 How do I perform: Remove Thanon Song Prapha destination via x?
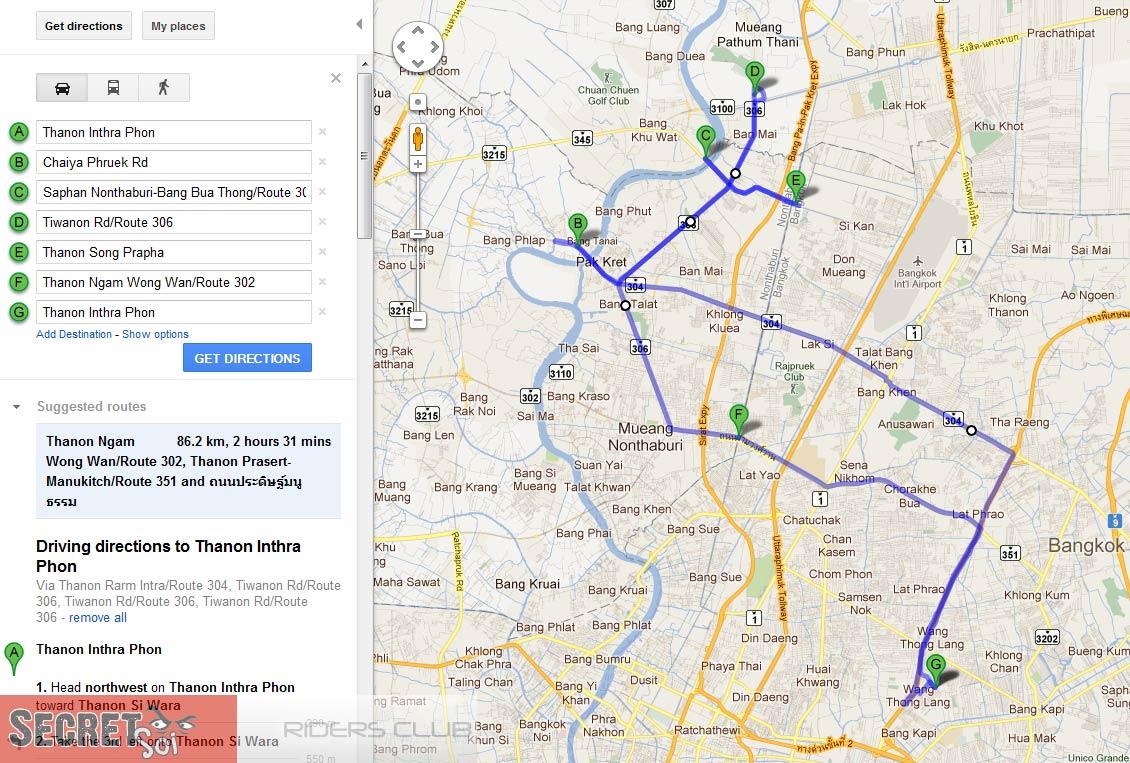coord(322,251)
